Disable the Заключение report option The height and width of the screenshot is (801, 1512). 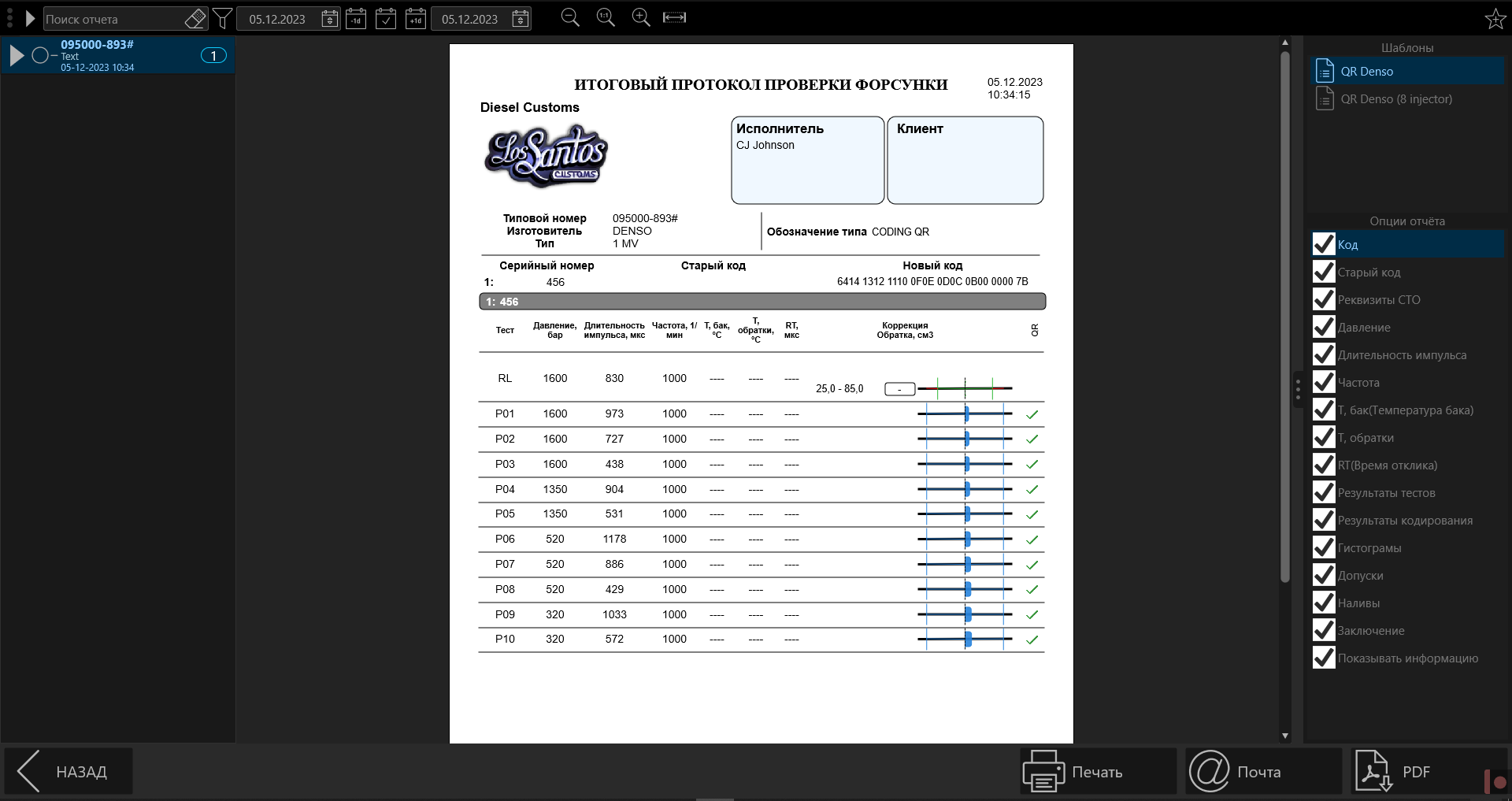[1324, 630]
